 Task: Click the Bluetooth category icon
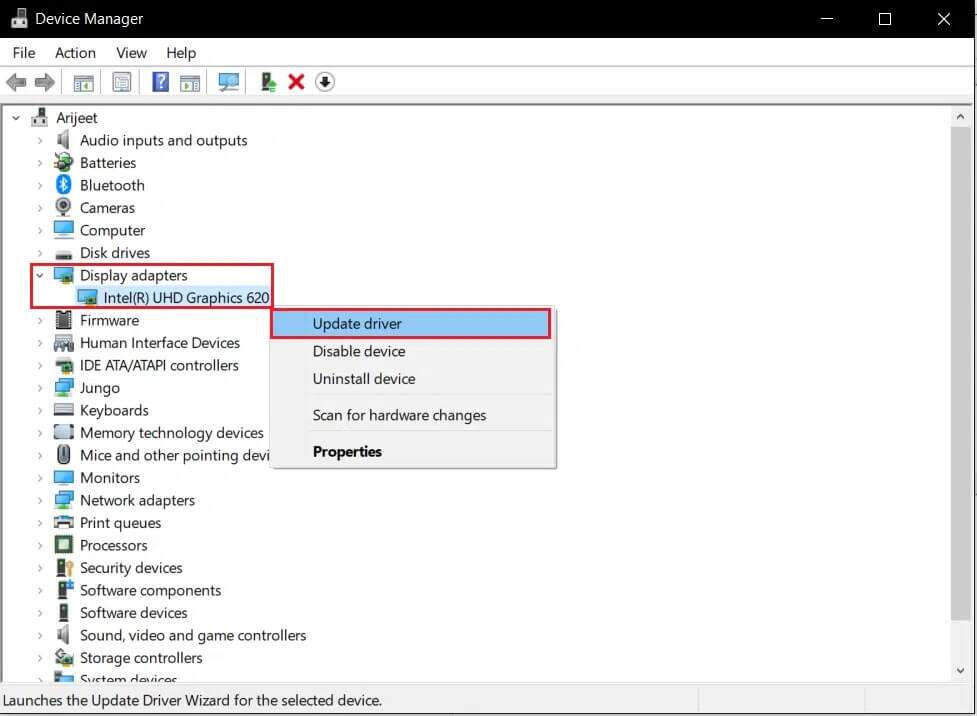tap(64, 185)
